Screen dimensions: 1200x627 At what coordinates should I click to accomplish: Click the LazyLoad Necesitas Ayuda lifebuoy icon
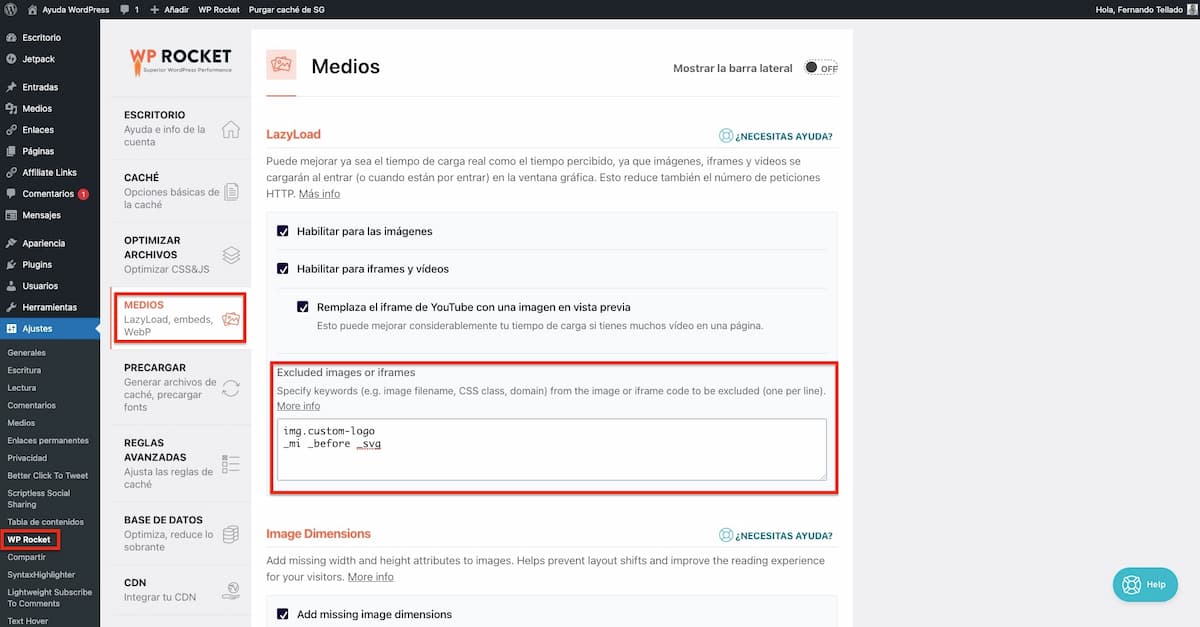click(726, 136)
